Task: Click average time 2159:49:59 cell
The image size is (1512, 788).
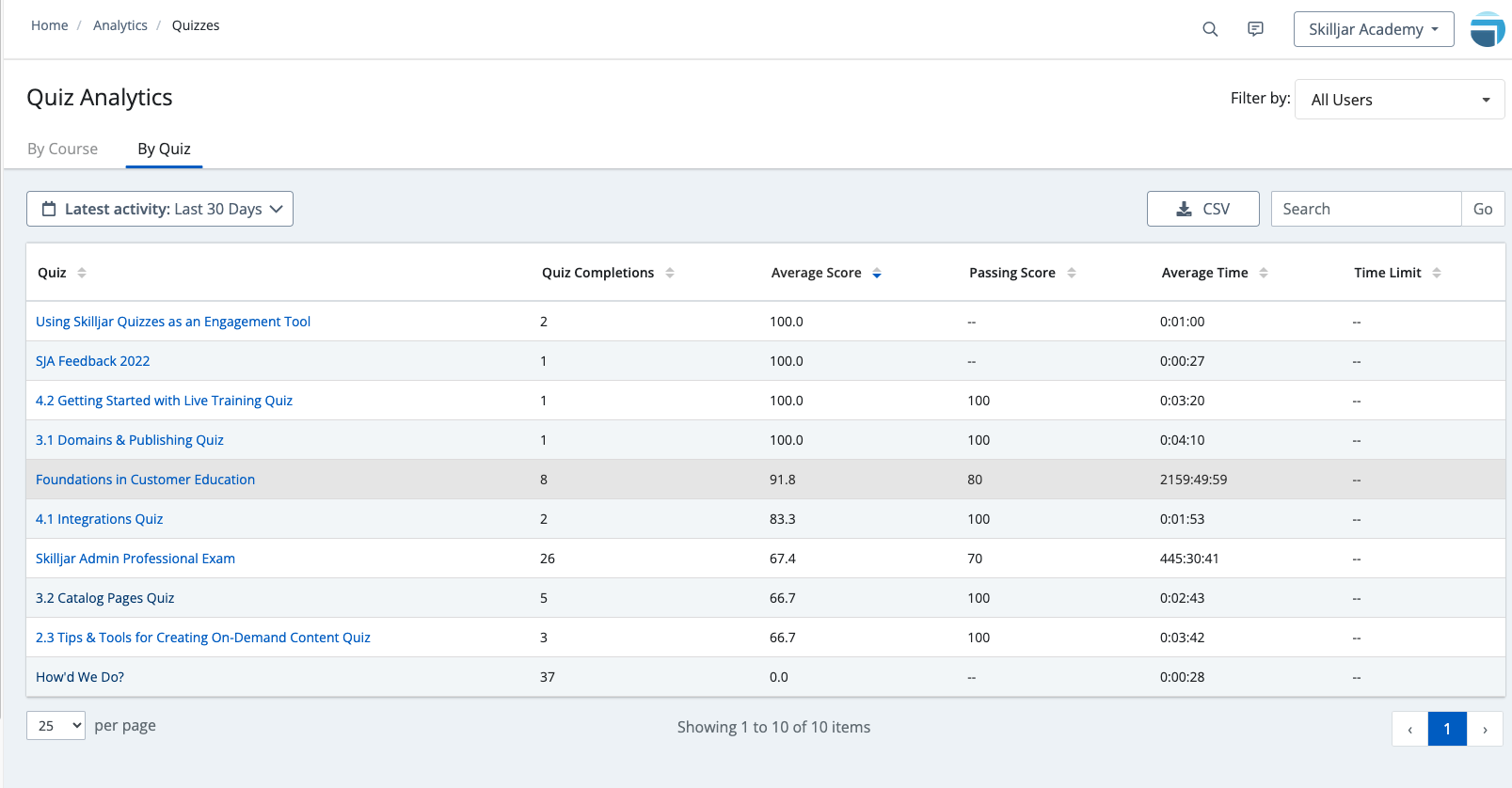Action: point(1193,480)
